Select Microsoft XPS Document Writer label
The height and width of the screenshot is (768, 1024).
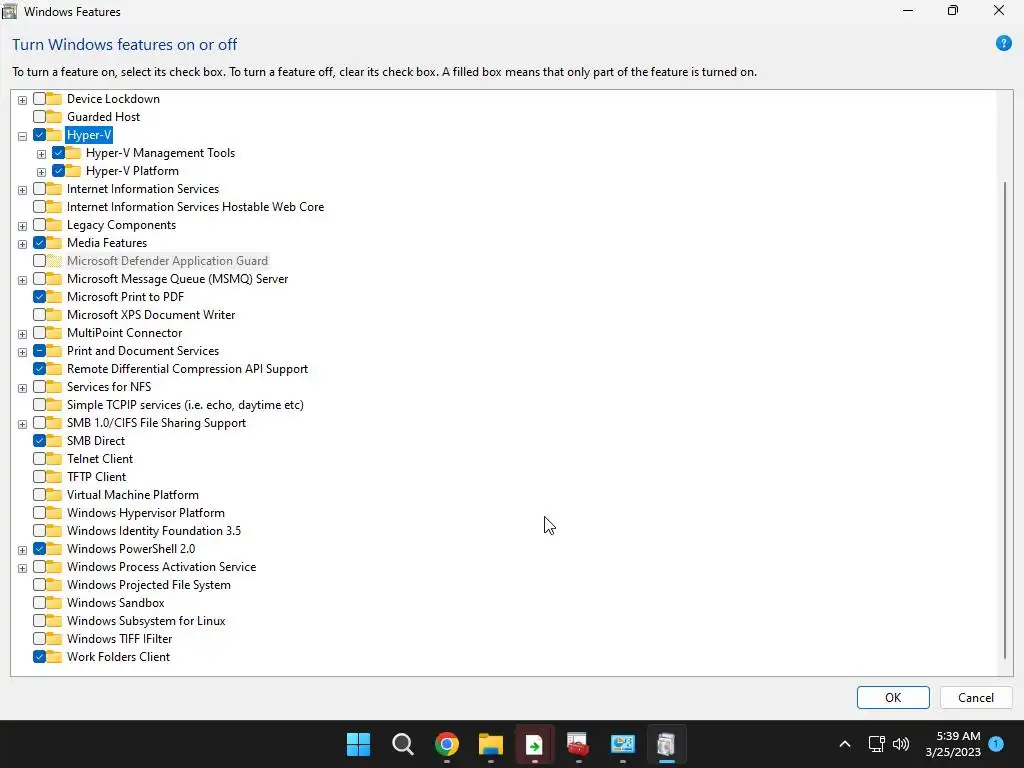coord(151,315)
